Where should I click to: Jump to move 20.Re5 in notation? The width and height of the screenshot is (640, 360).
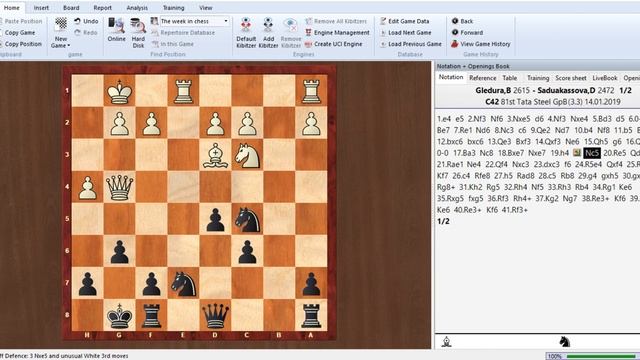coord(614,153)
